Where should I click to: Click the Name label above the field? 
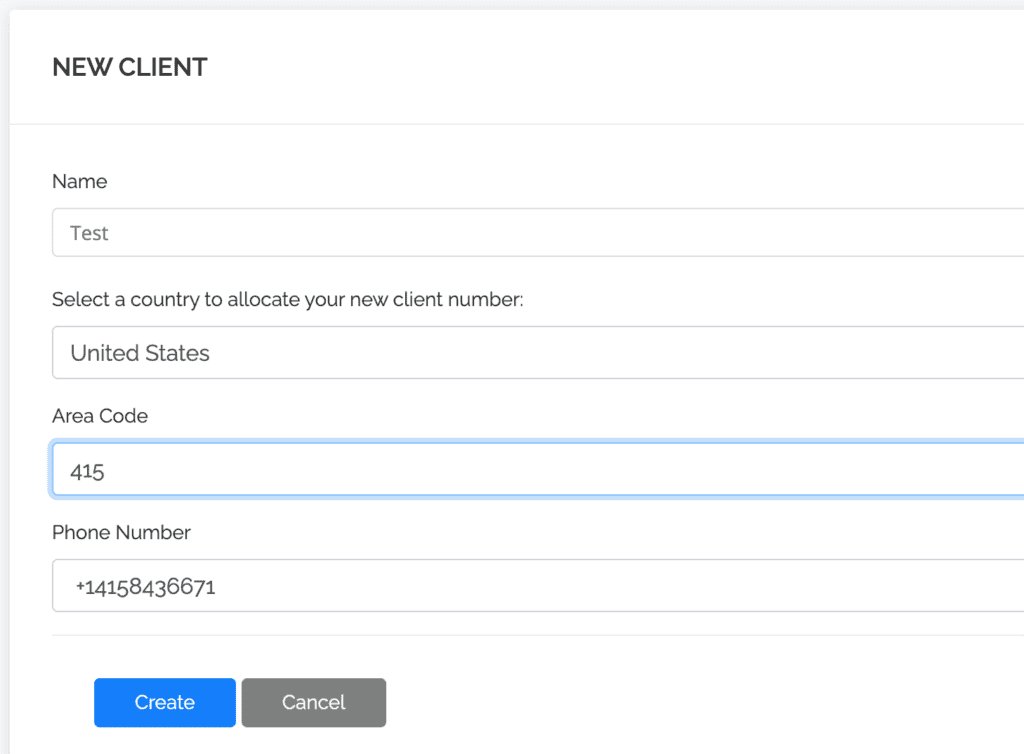[79, 182]
